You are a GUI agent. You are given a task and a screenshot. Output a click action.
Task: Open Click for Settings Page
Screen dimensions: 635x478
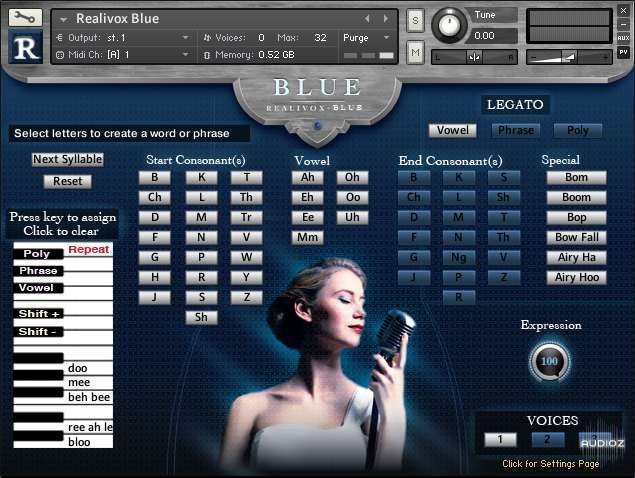click(550, 463)
